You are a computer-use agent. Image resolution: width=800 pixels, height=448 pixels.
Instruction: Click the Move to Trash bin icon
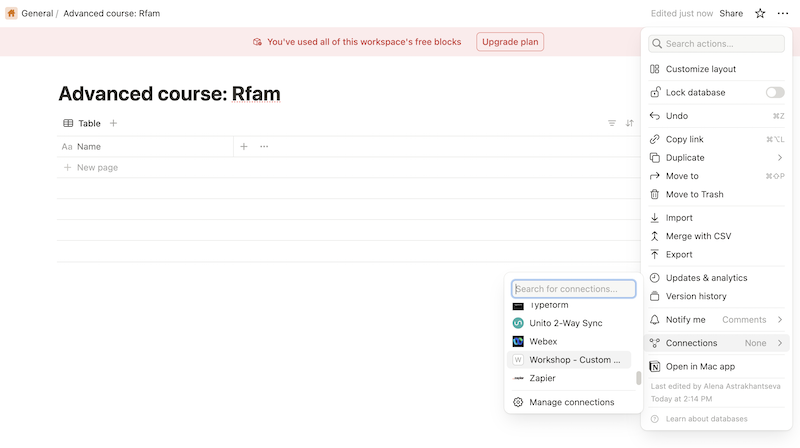655,194
